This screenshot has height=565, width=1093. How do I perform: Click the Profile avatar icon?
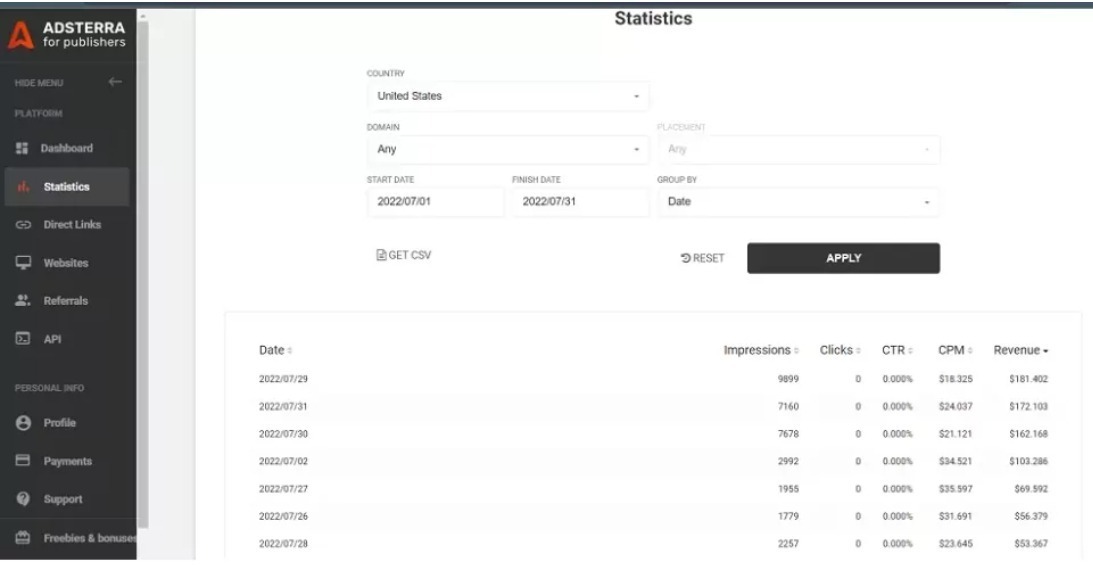coord(23,423)
